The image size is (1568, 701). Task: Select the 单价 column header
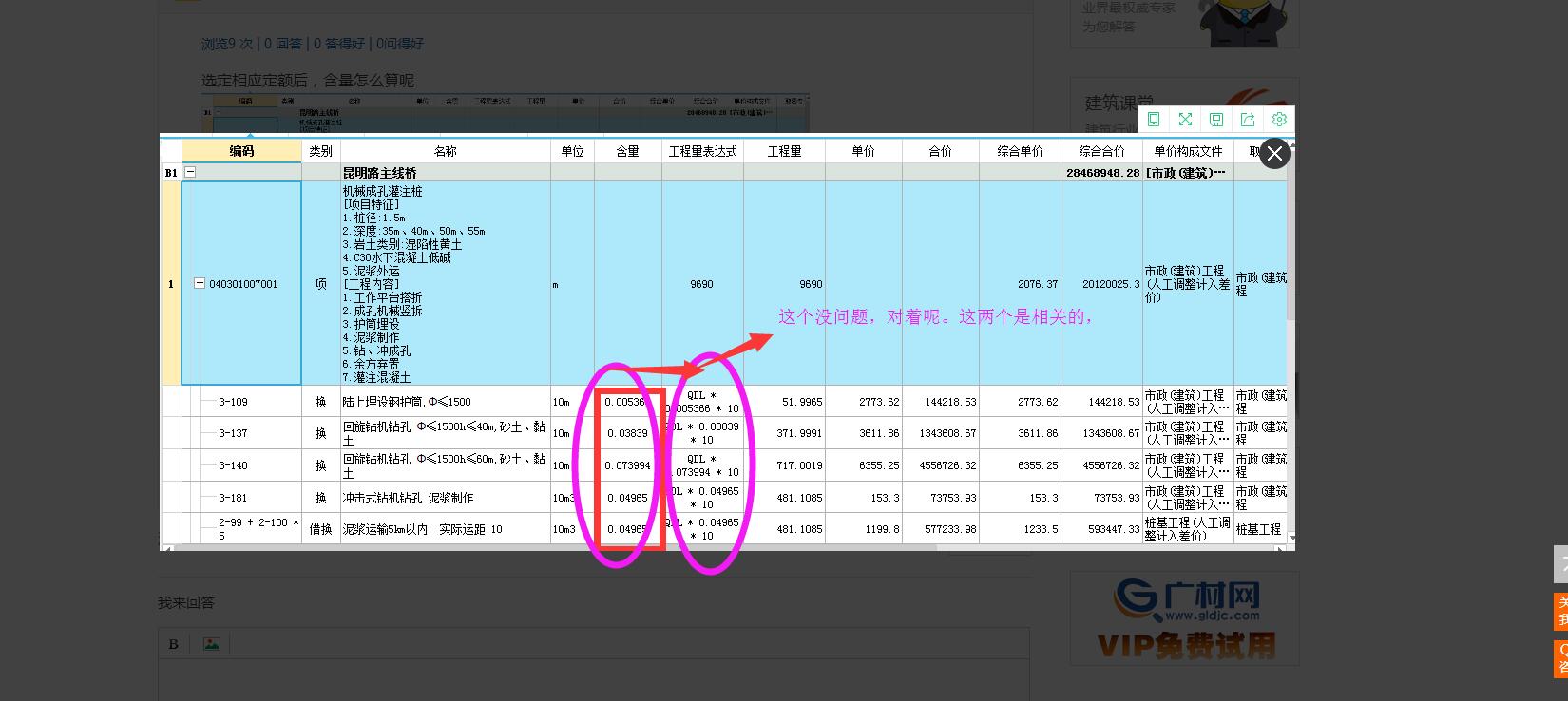864,151
